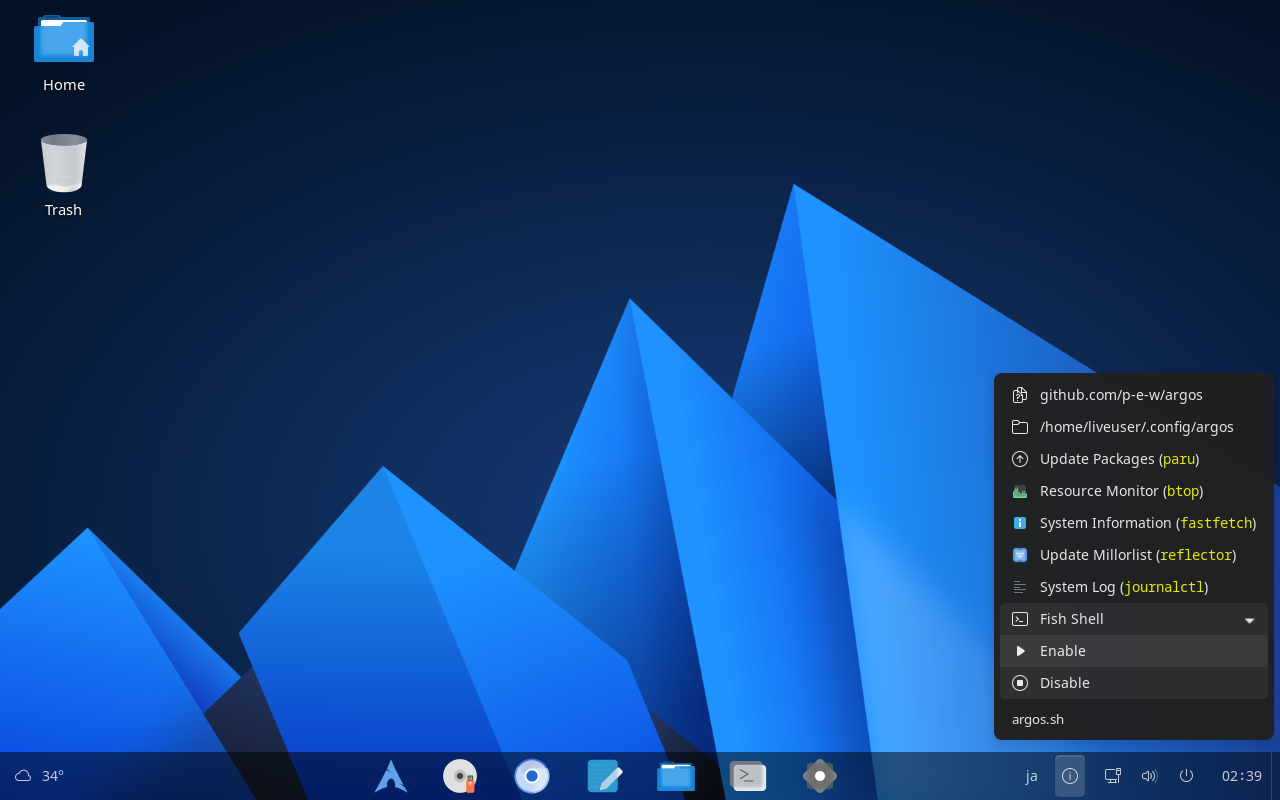Run Update Packages (paru)
This screenshot has height=800, width=1280.
(1134, 459)
